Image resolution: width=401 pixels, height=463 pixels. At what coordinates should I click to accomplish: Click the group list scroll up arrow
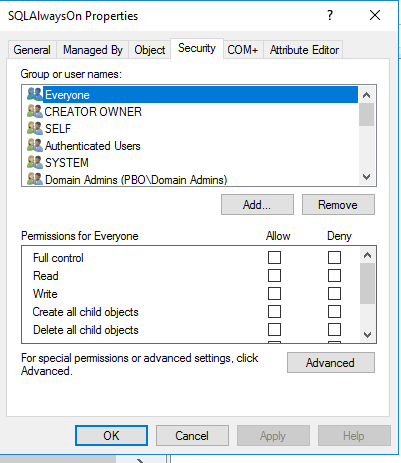(x=366, y=95)
